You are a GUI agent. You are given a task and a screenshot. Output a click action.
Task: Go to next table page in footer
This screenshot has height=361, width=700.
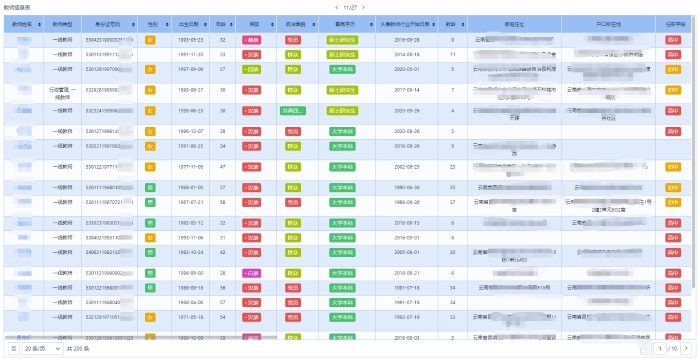pyautogui.click(x=686, y=348)
